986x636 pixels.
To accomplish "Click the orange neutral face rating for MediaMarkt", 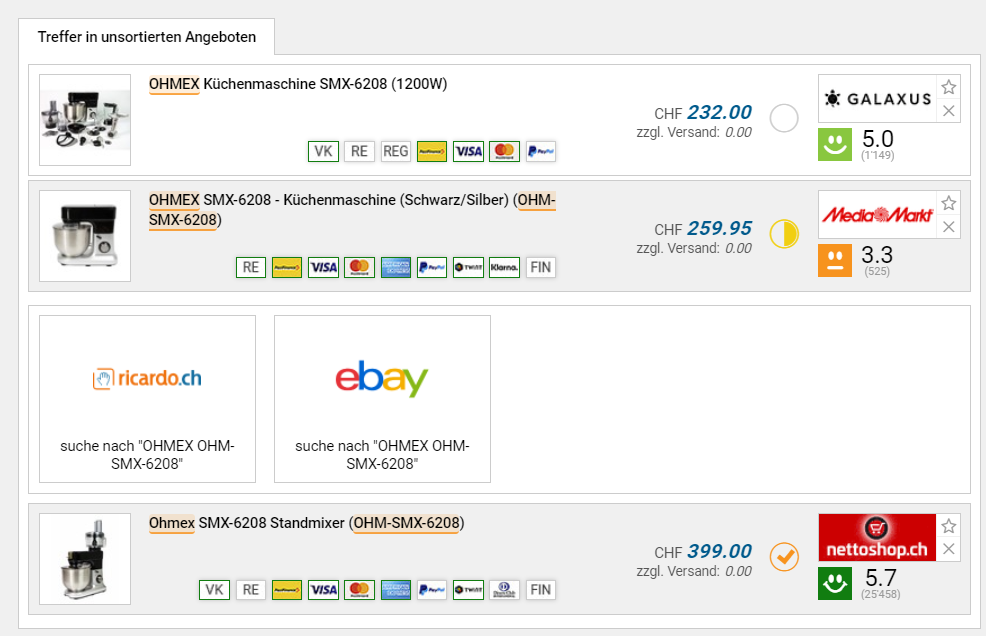I will (x=835, y=261).
